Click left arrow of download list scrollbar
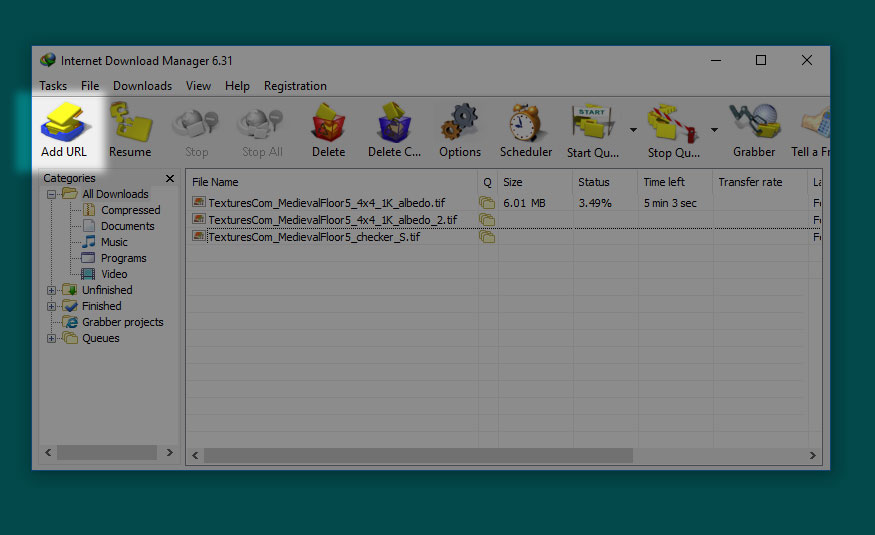 (x=195, y=456)
